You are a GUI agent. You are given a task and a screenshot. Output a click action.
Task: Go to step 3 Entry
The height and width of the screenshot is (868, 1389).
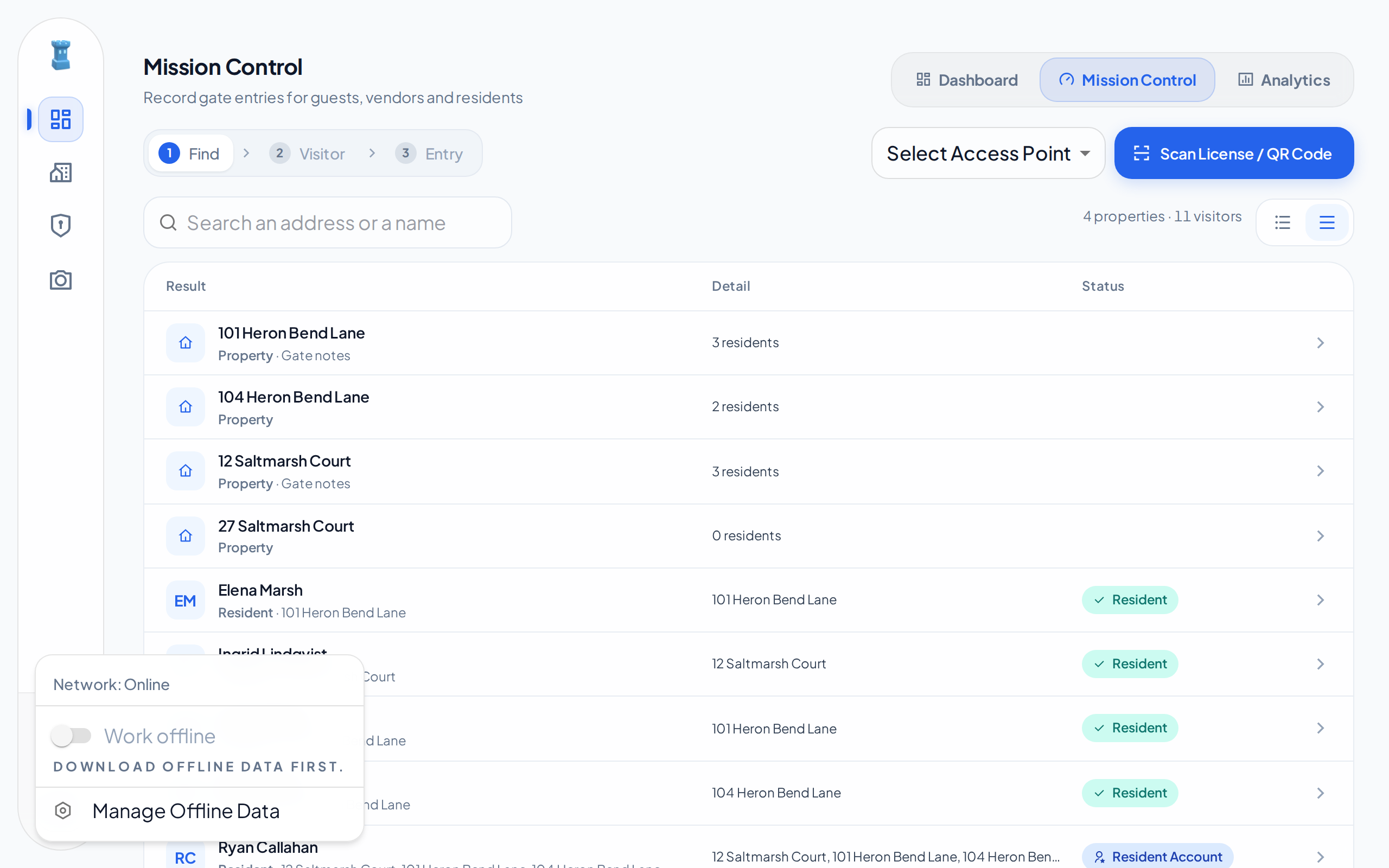pyautogui.click(x=429, y=154)
